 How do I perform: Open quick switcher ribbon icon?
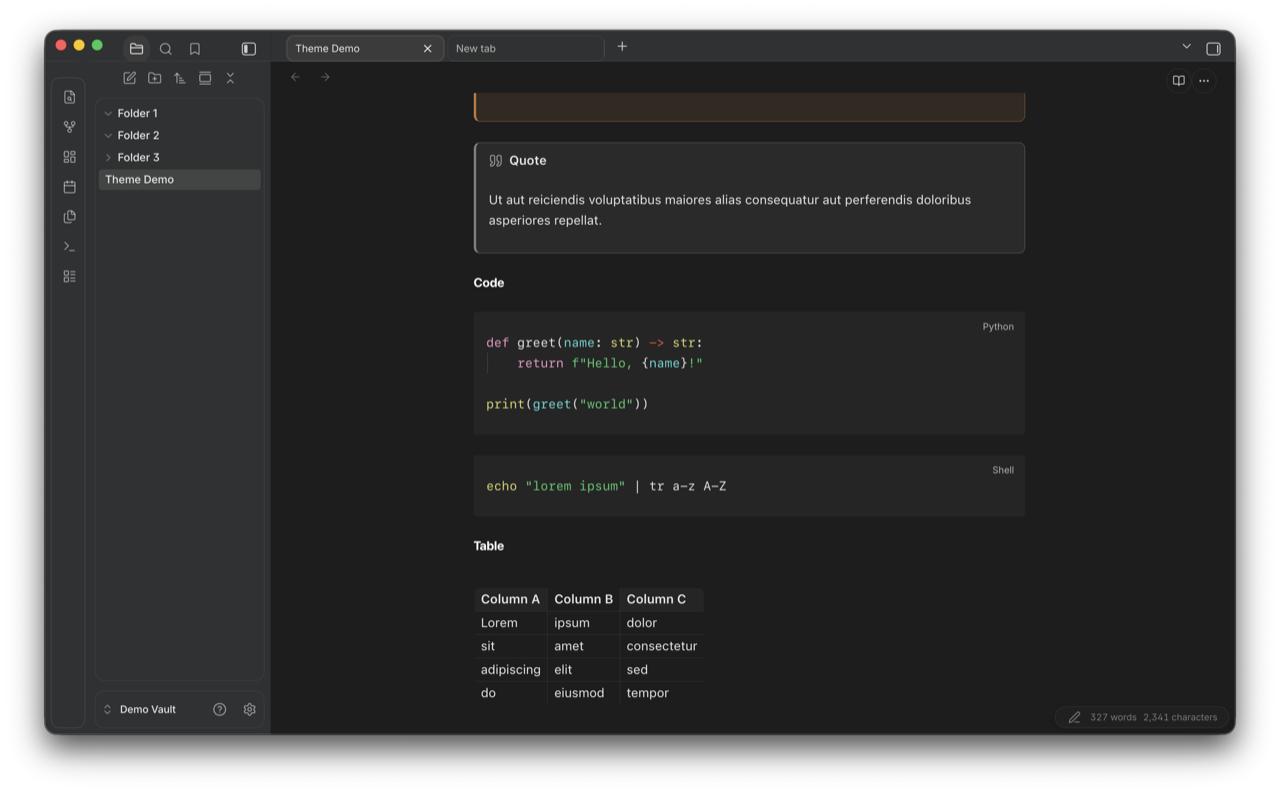[69, 97]
